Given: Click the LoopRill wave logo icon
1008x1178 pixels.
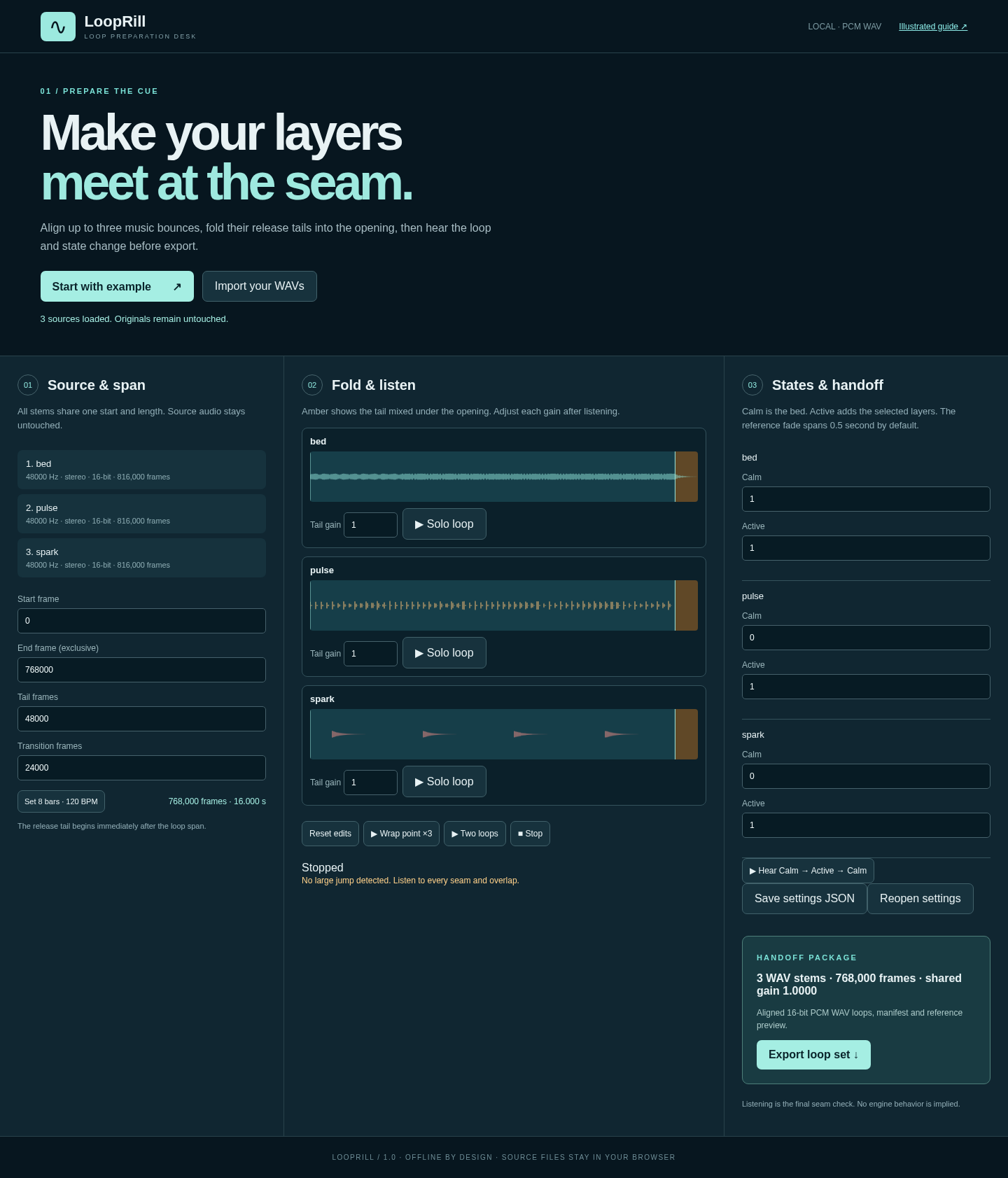Looking at the screenshot, I should 58,27.
